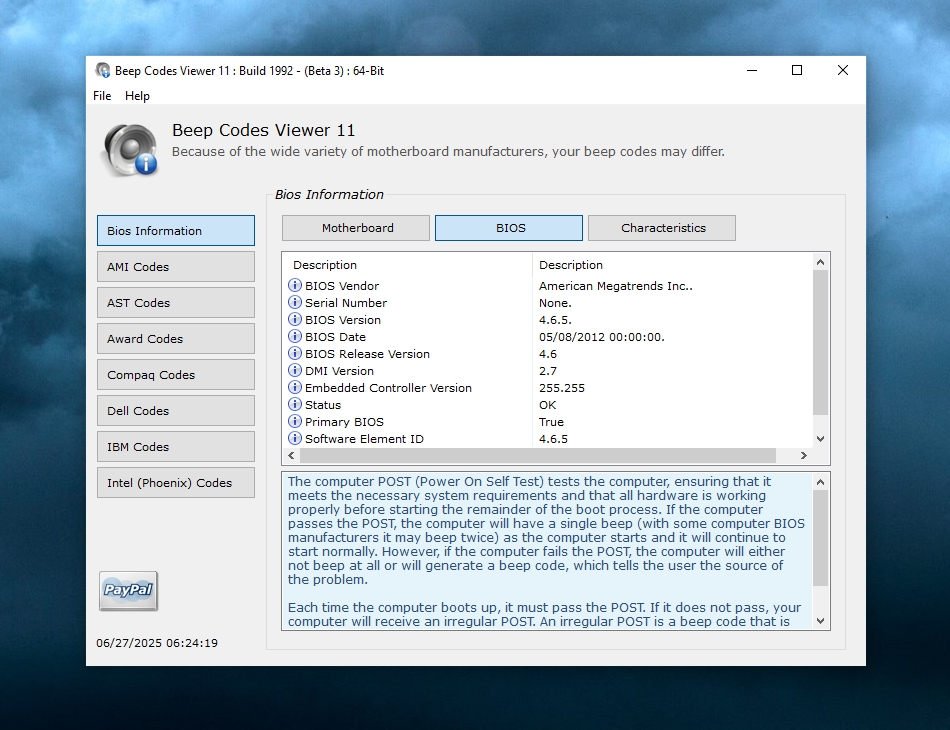Screen dimensions: 950x730
Task: Click the app icon in the title bar
Action: point(103,71)
